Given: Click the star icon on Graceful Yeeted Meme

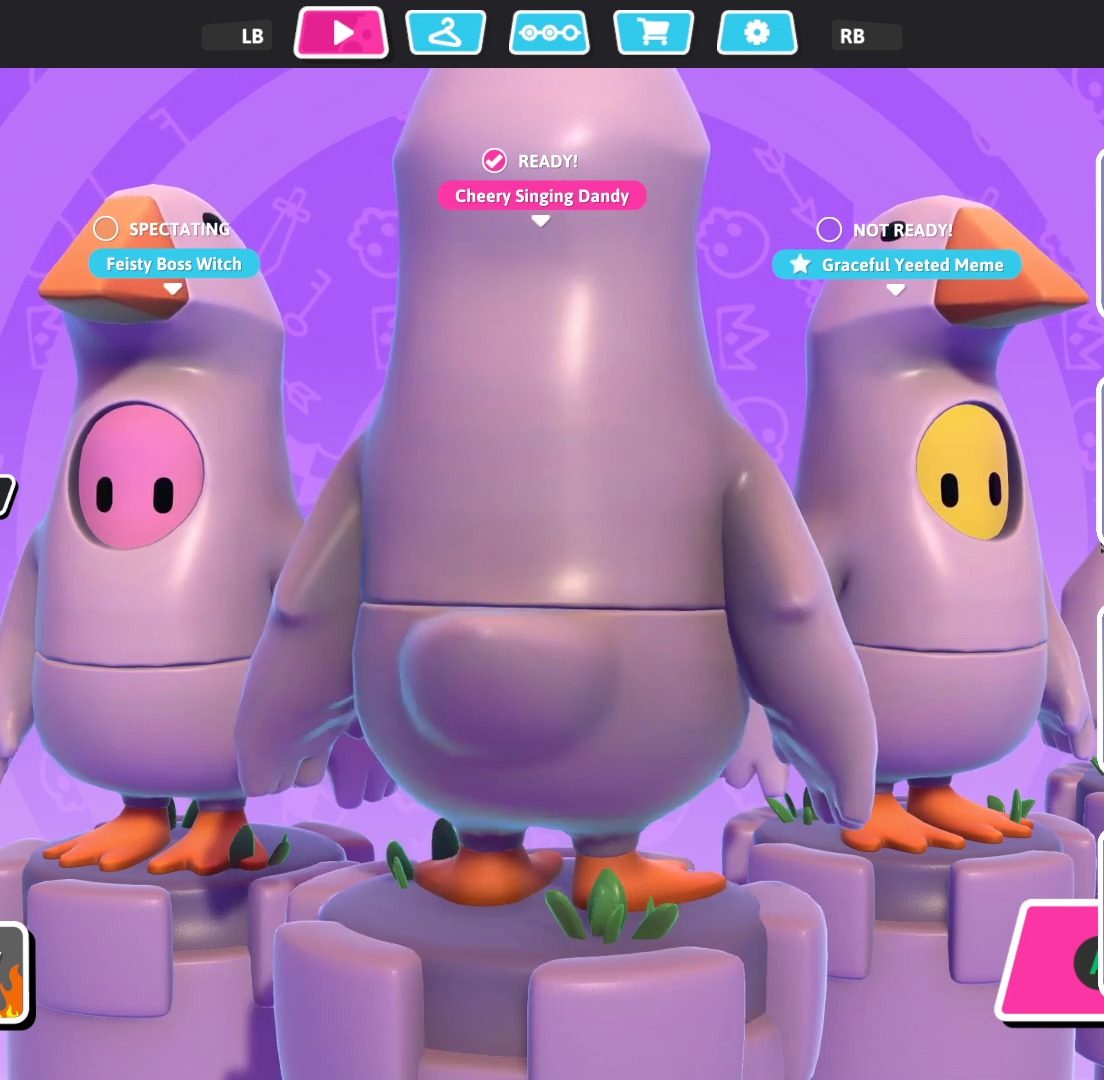Looking at the screenshot, I should coord(800,264).
